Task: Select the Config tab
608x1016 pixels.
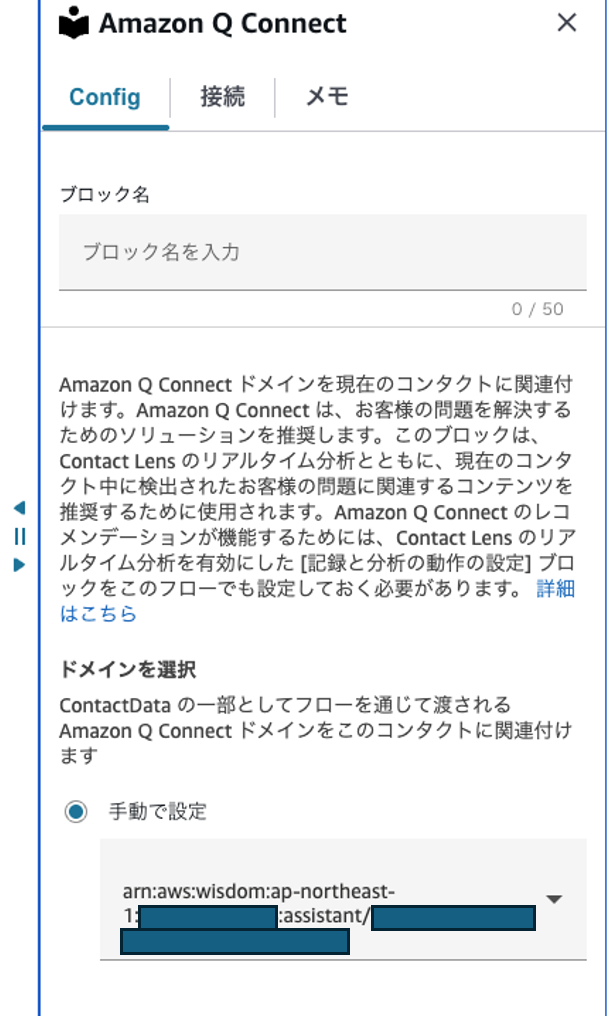Action: pyautogui.click(x=105, y=97)
